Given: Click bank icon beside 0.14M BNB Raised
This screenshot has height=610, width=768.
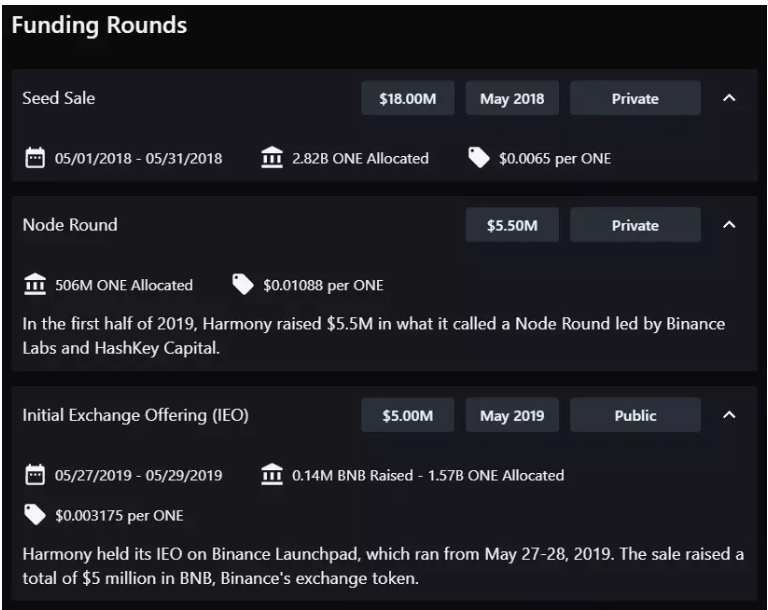Looking at the screenshot, I should coord(271,475).
